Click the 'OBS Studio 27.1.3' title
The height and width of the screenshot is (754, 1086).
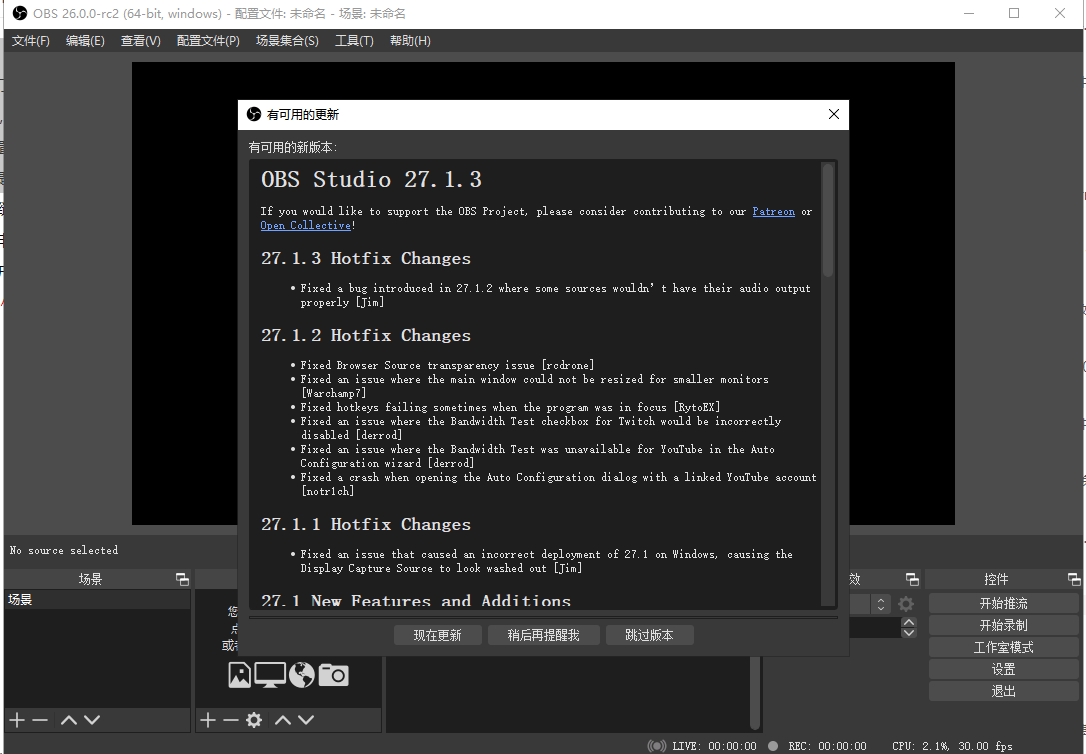(371, 179)
